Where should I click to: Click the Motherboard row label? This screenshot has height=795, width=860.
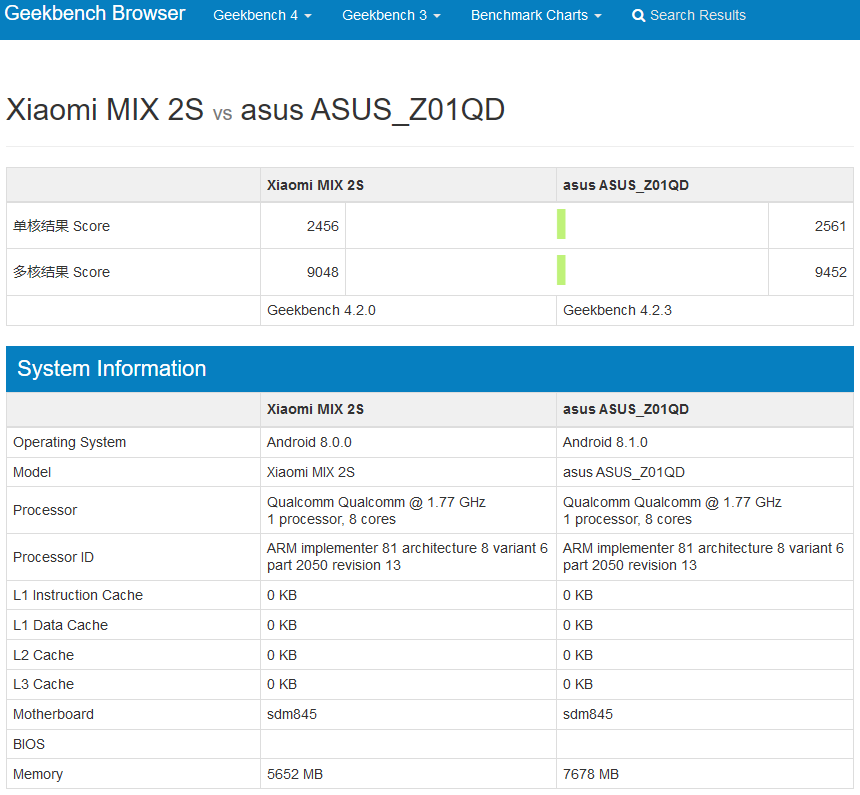[53, 714]
